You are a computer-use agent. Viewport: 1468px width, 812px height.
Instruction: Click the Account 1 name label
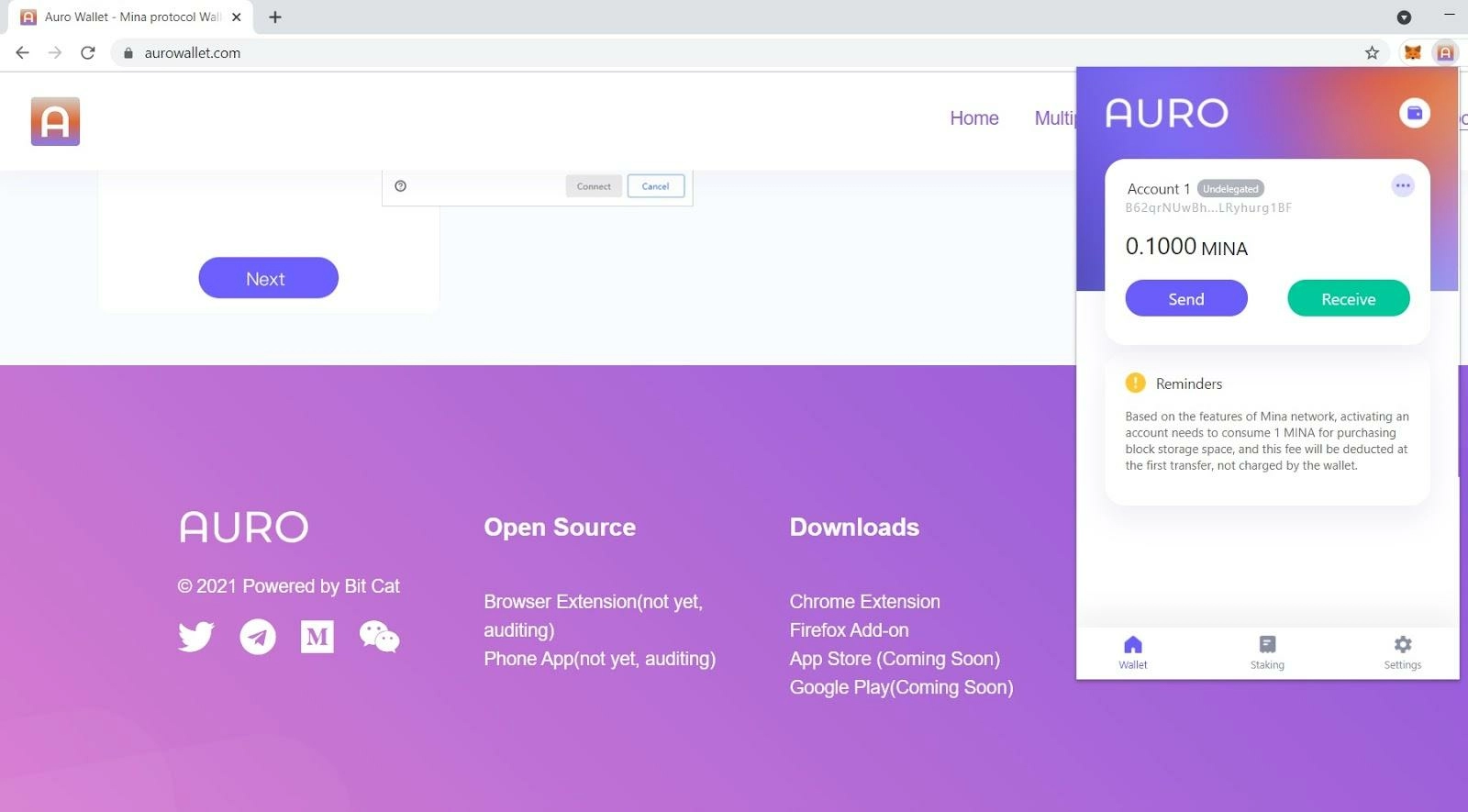tap(1158, 189)
